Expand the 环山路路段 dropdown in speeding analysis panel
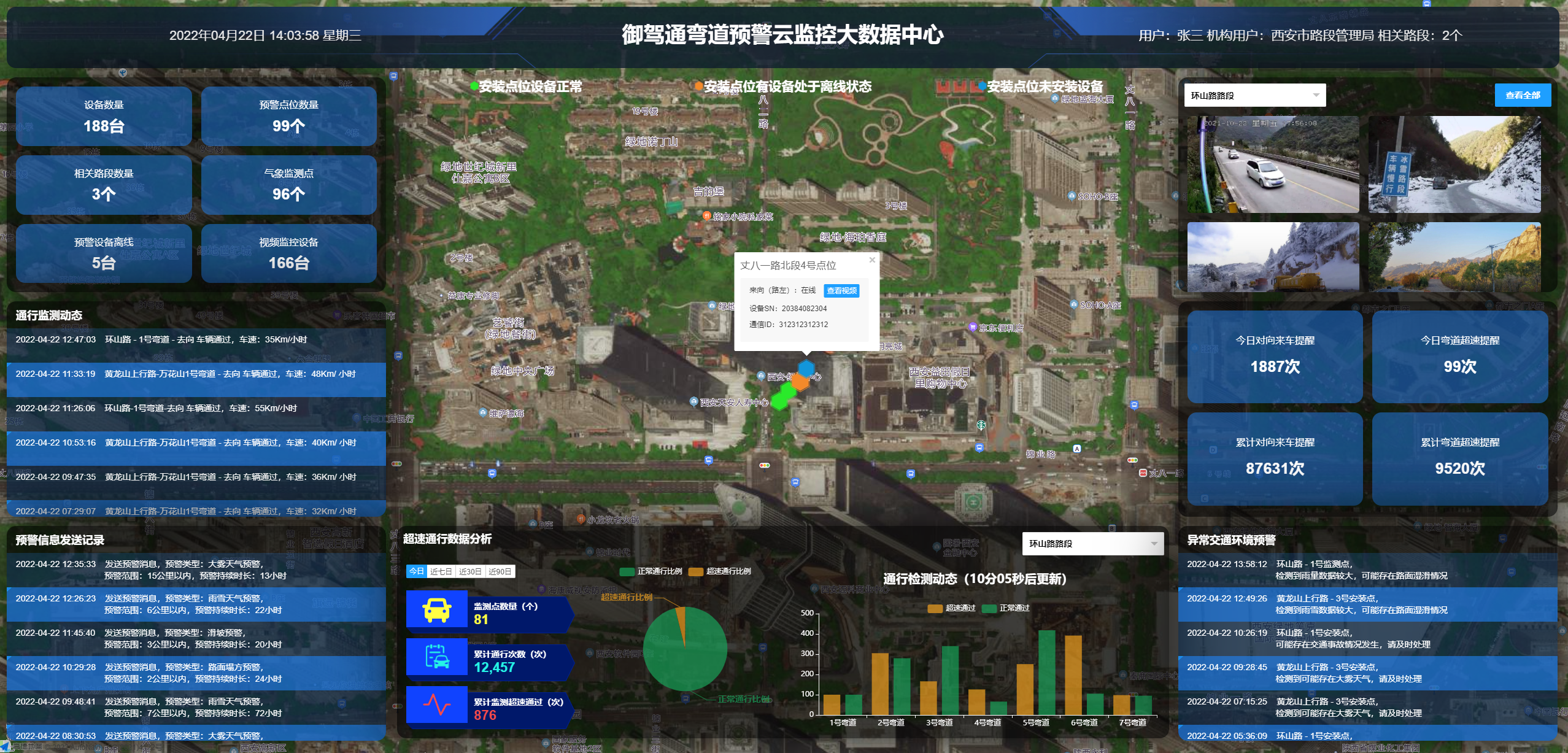The image size is (1568, 753). click(x=1092, y=544)
